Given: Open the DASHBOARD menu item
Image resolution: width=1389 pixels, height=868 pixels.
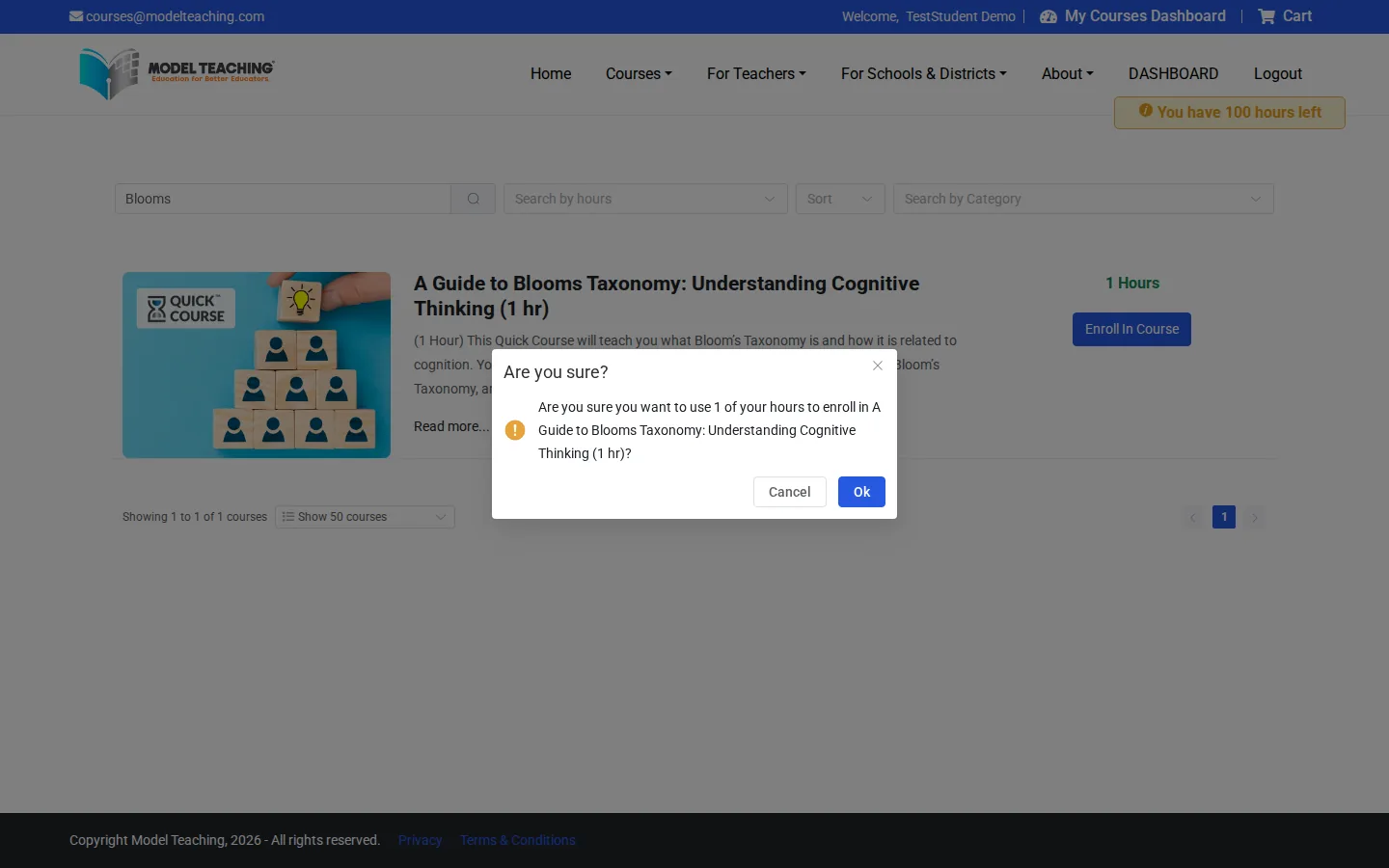Looking at the screenshot, I should click(1173, 73).
